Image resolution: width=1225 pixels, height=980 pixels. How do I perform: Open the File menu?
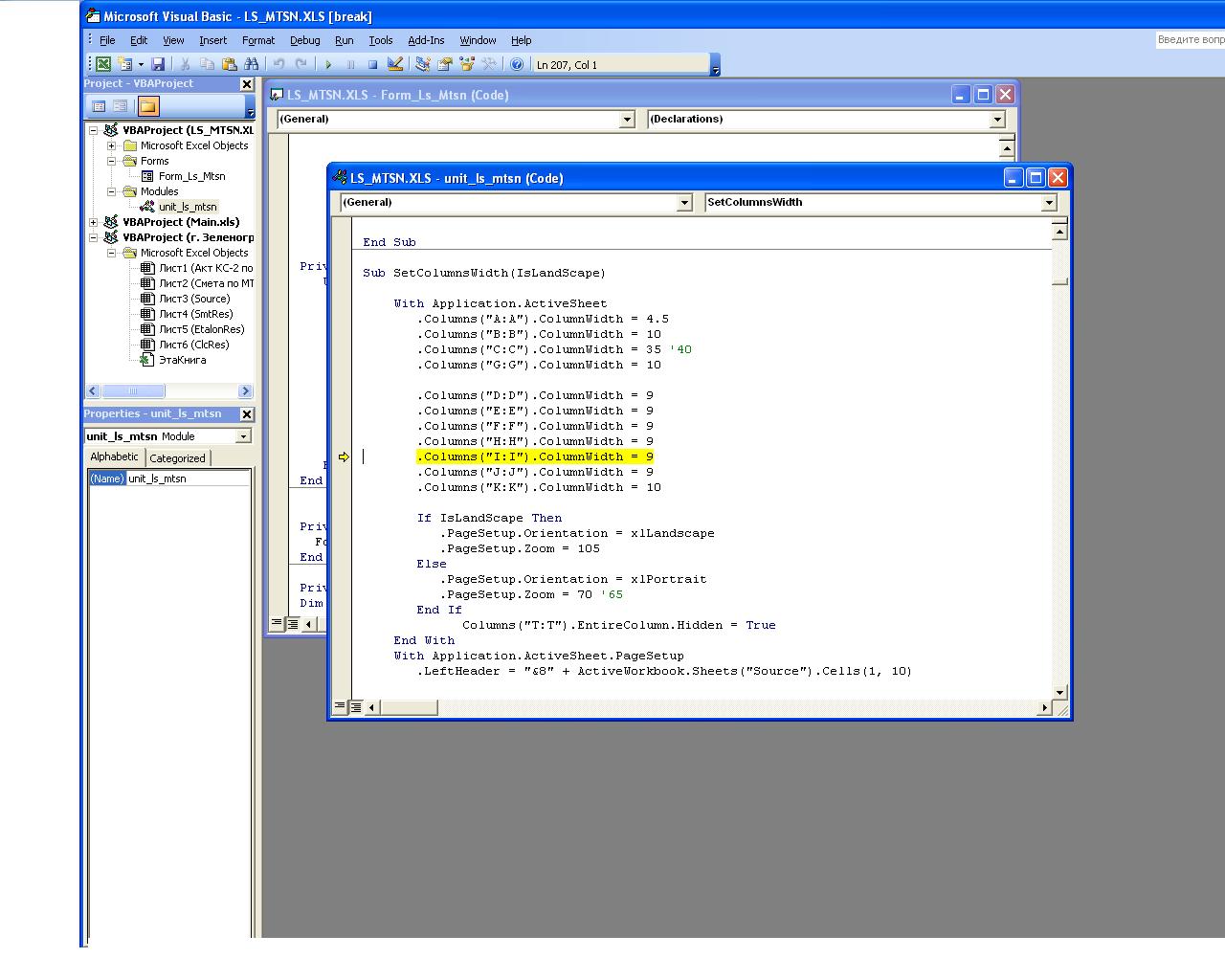coord(107,40)
